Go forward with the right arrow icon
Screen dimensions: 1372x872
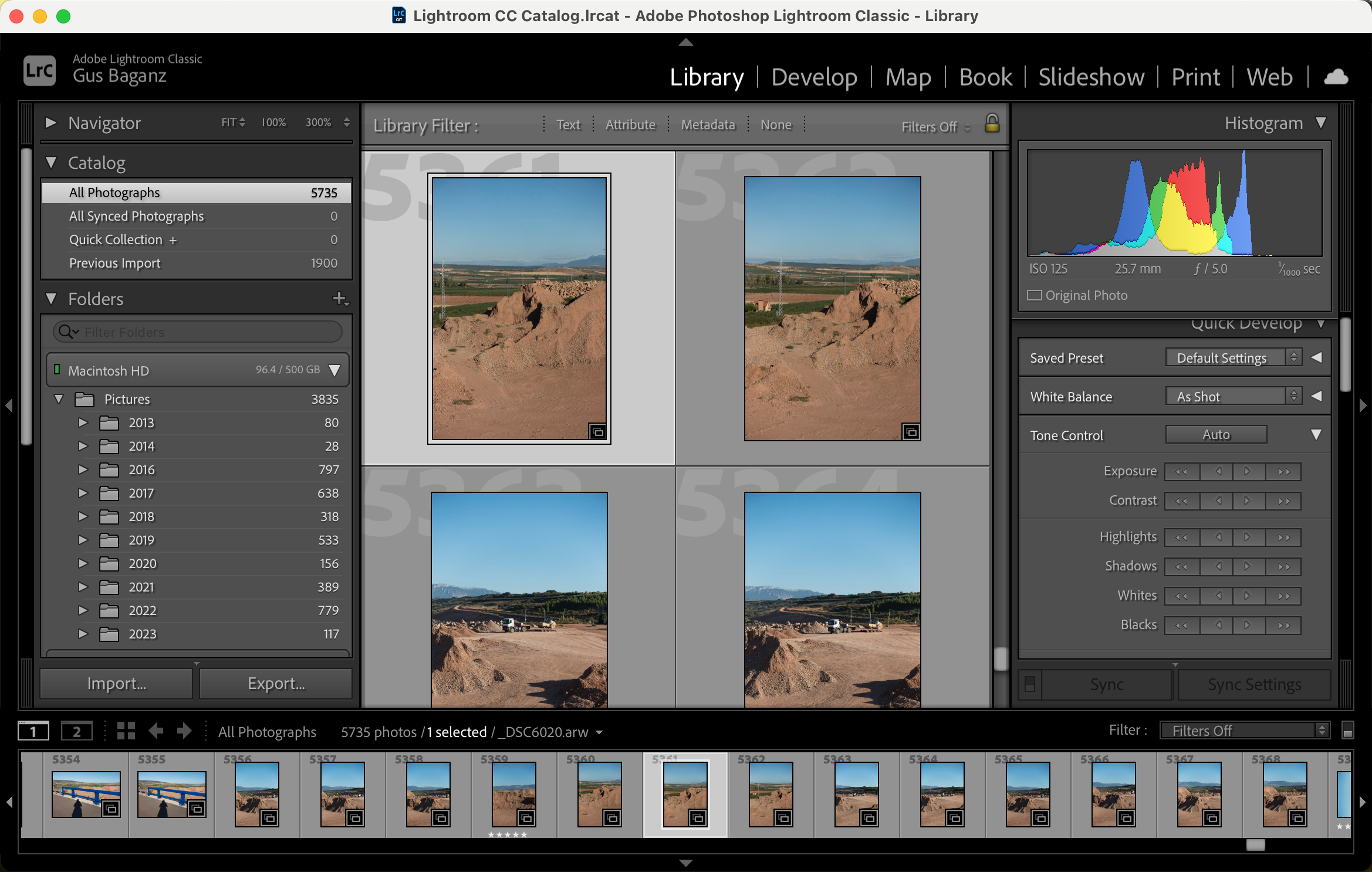184,731
